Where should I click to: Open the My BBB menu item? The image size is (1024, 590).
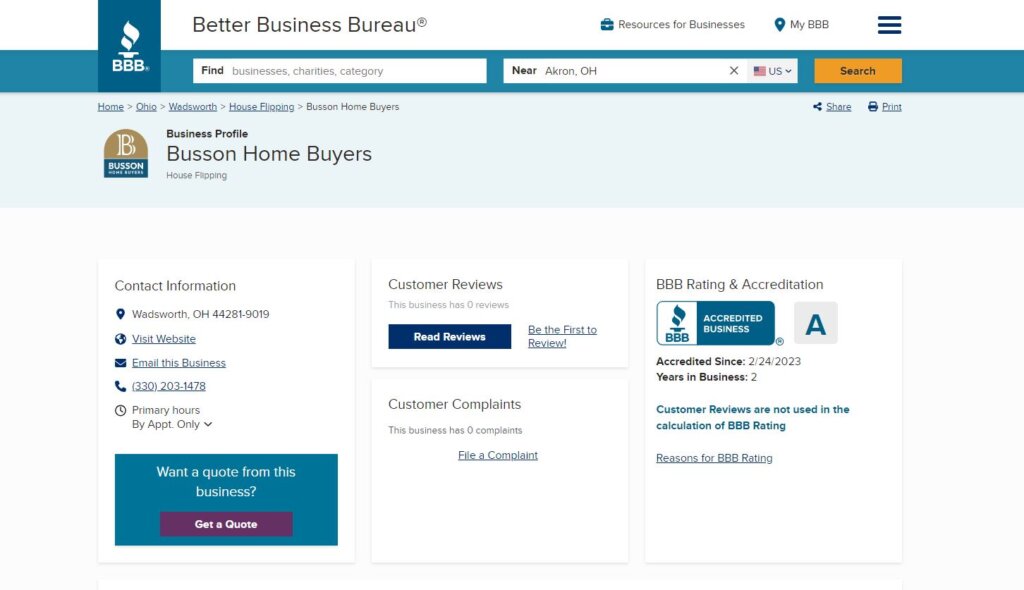coord(801,25)
